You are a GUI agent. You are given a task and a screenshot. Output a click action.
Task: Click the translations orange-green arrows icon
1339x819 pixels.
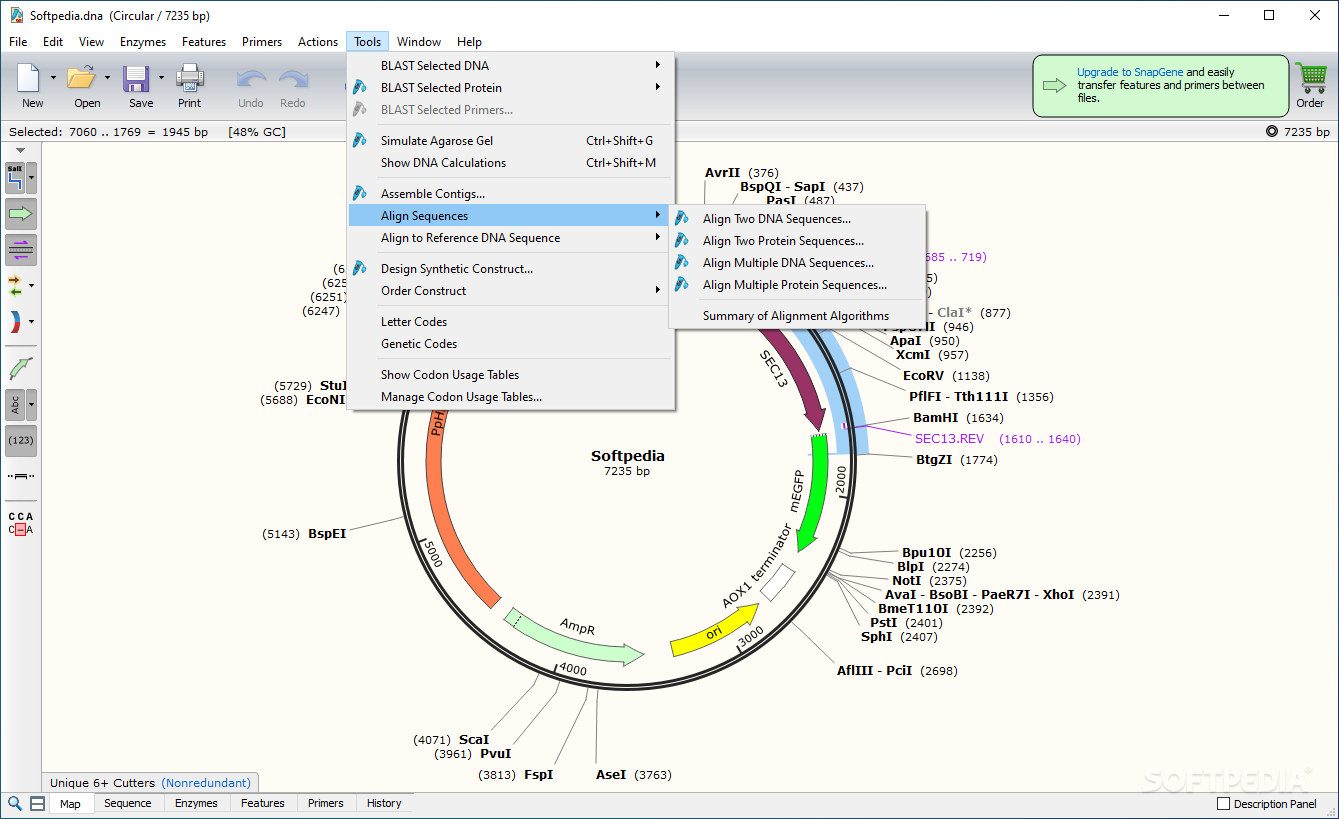[x=15, y=286]
